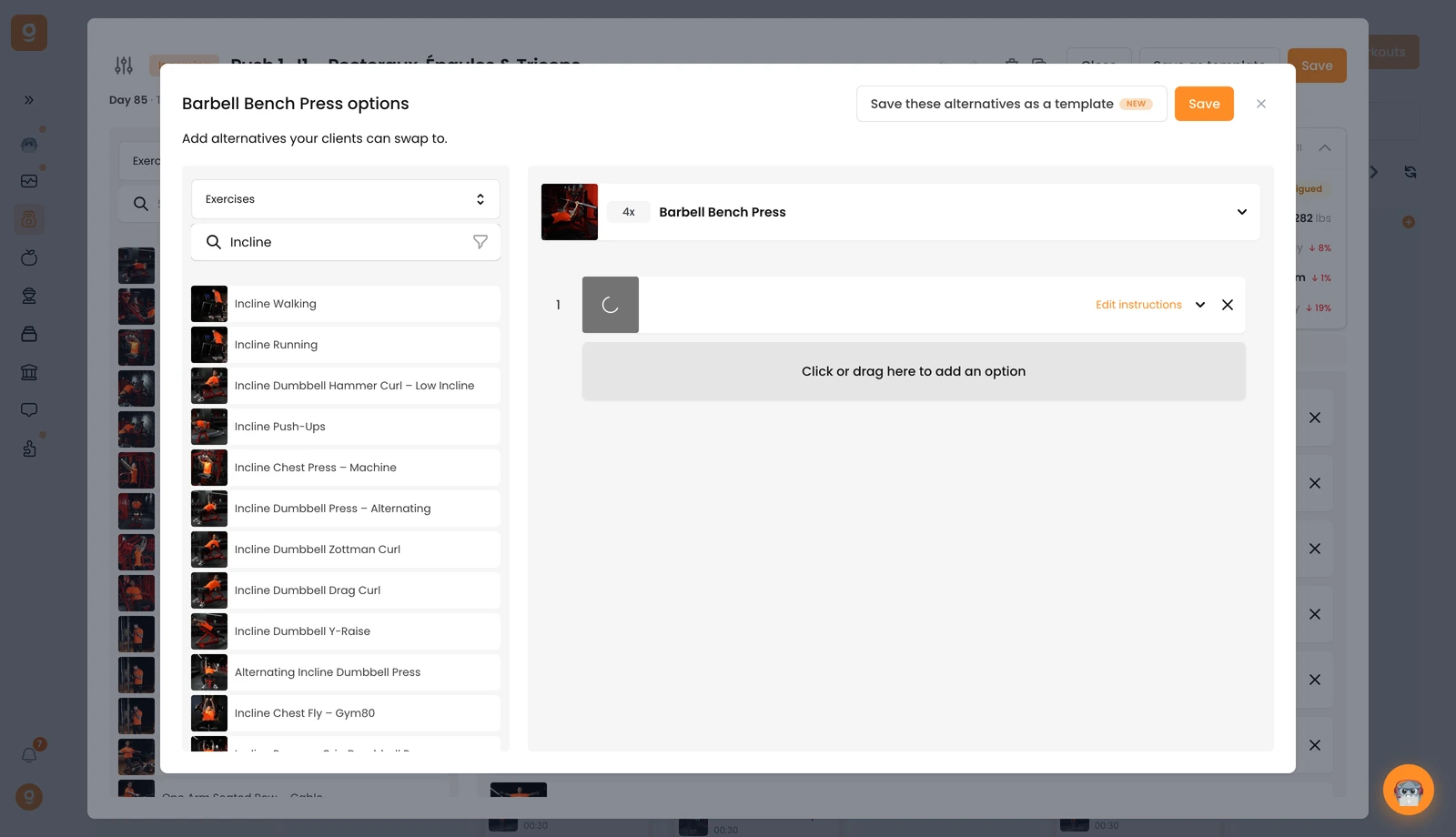The width and height of the screenshot is (1456, 837).
Task: Expand the left sidebar with double chevron
Action: click(x=29, y=100)
